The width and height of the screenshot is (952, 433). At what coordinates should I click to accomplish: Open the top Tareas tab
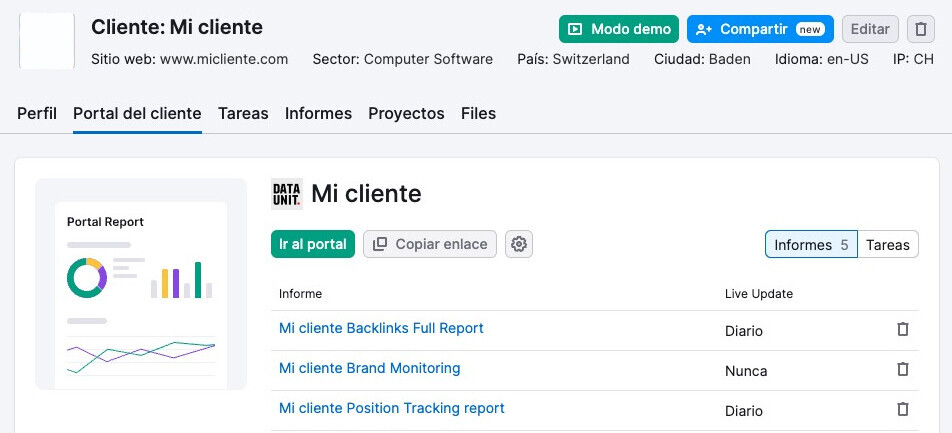(x=243, y=114)
